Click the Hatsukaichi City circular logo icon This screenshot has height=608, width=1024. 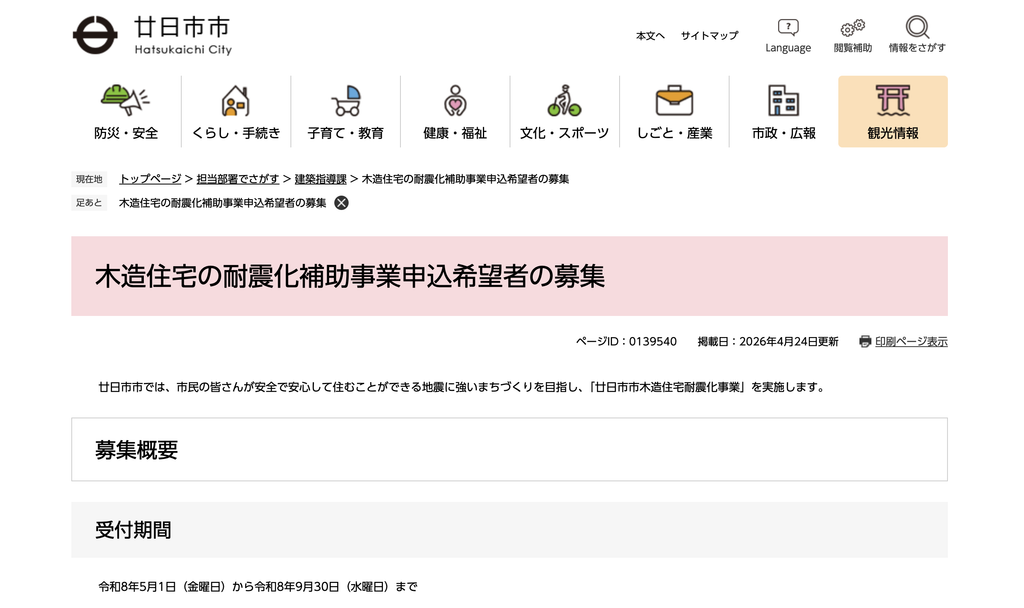click(95, 35)
